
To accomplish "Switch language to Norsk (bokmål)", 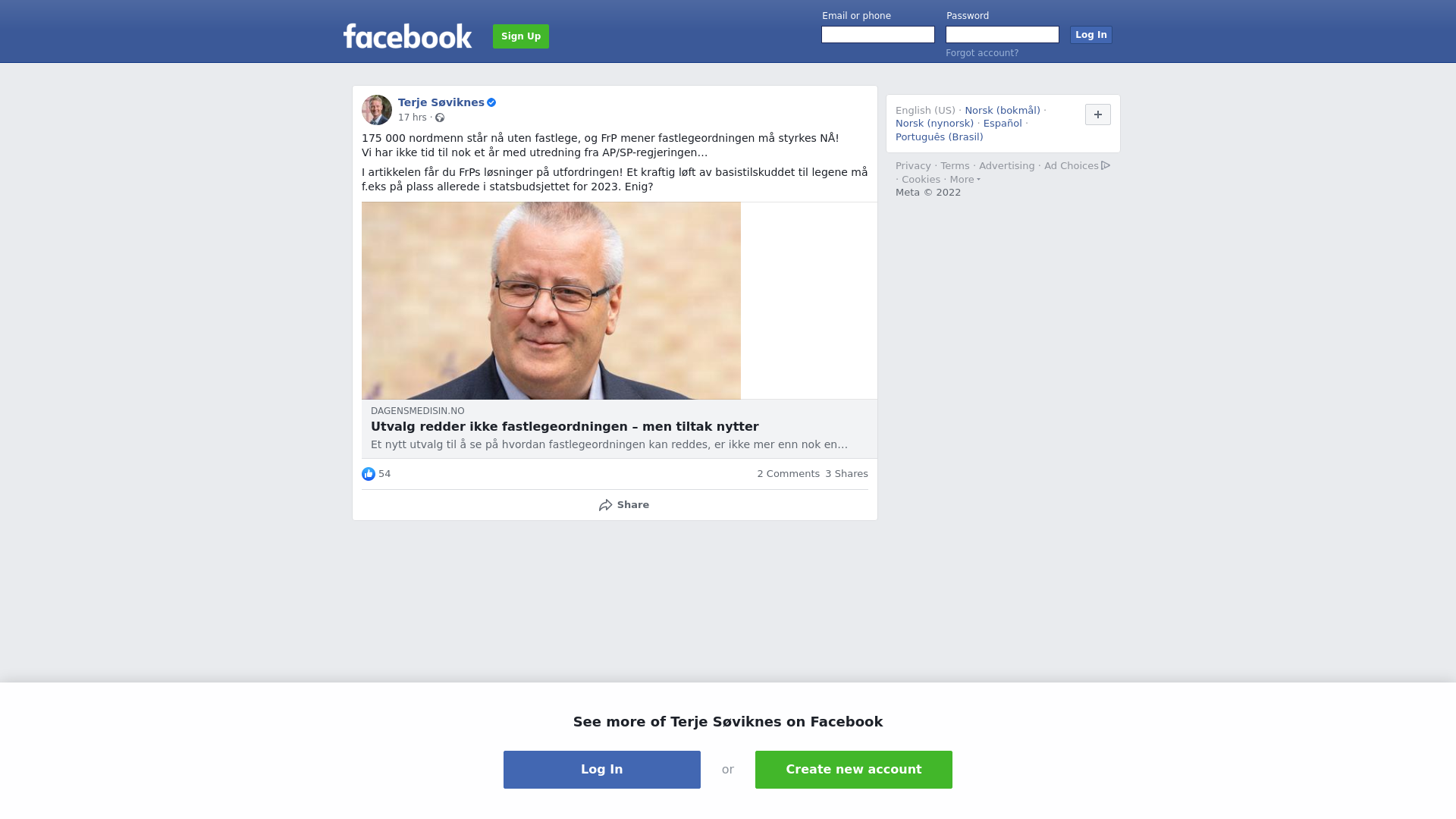I will pos(1003,111).
